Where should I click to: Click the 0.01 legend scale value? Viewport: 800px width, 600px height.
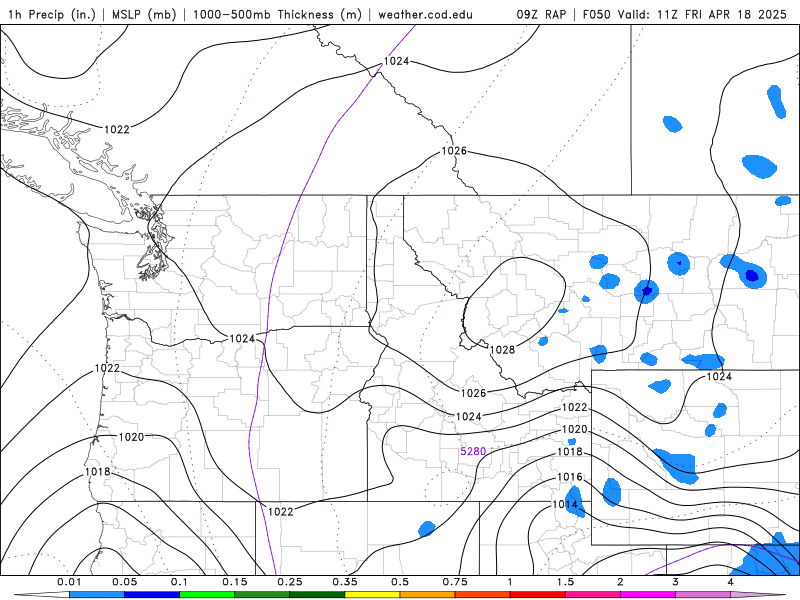coord(69,582)
